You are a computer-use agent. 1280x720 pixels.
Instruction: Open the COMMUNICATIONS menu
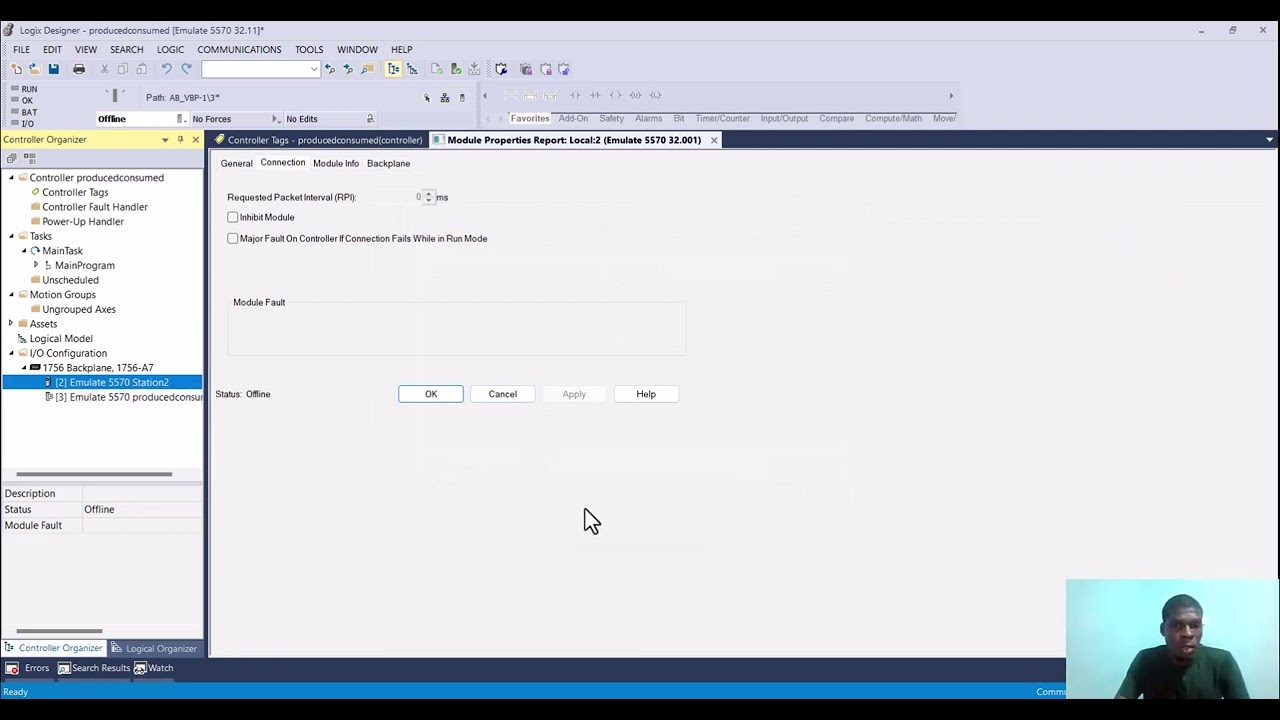[239, 49]
